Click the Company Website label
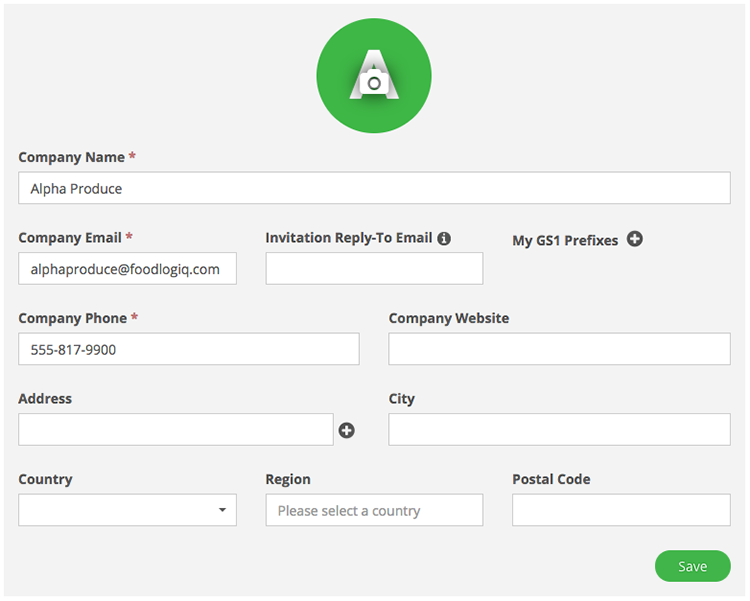This screenshot has height=601, width=750. 449,318
